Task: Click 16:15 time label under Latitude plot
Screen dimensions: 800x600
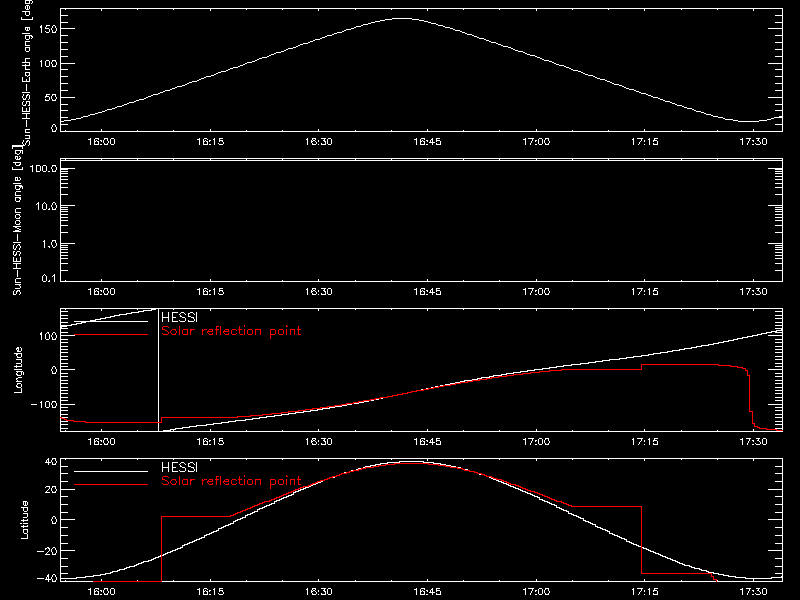Action: pos(210,592)
